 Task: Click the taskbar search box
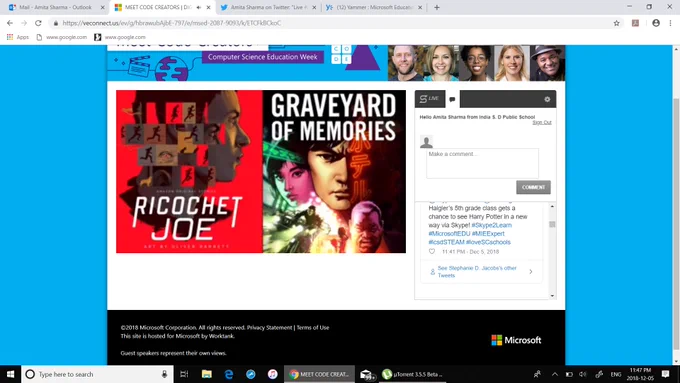tap(97, 374)
